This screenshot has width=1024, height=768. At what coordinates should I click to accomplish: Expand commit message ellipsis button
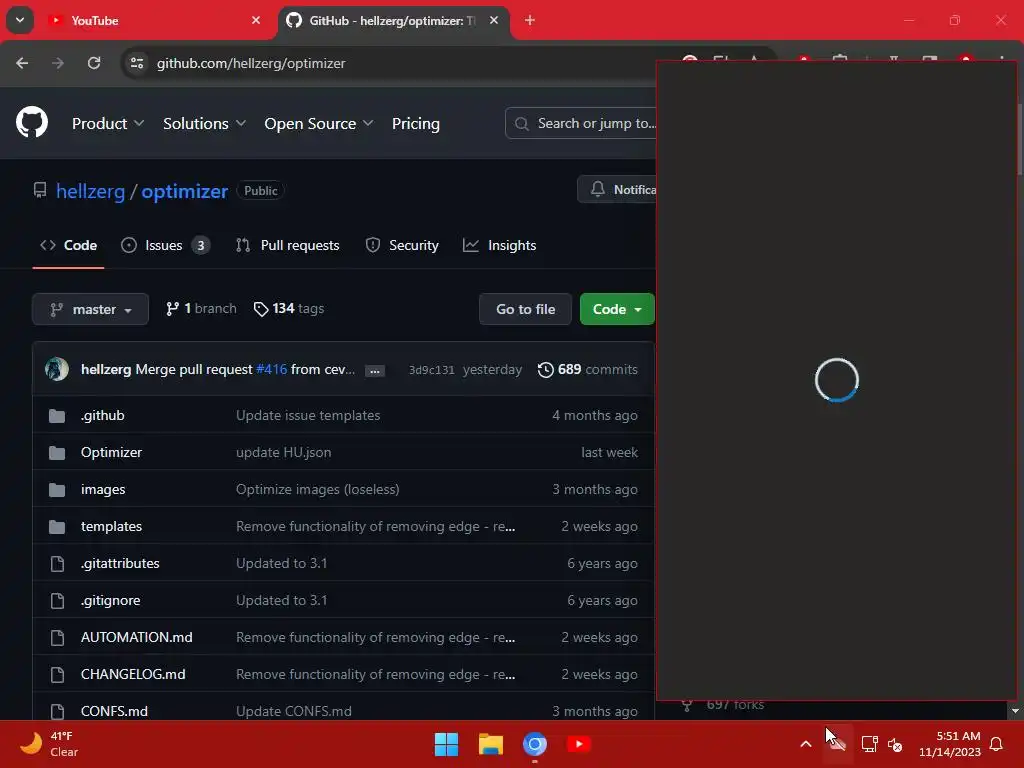click(374, 370)
